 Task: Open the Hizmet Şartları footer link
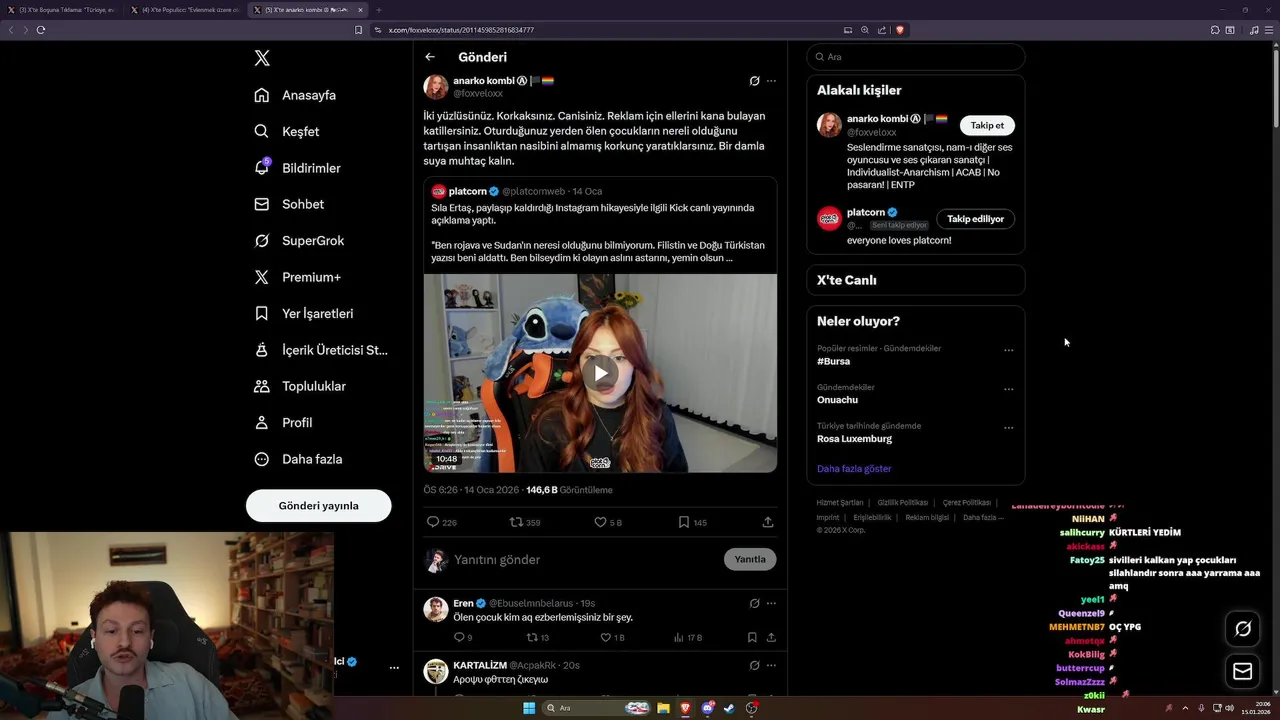click(x=839, y=503)
